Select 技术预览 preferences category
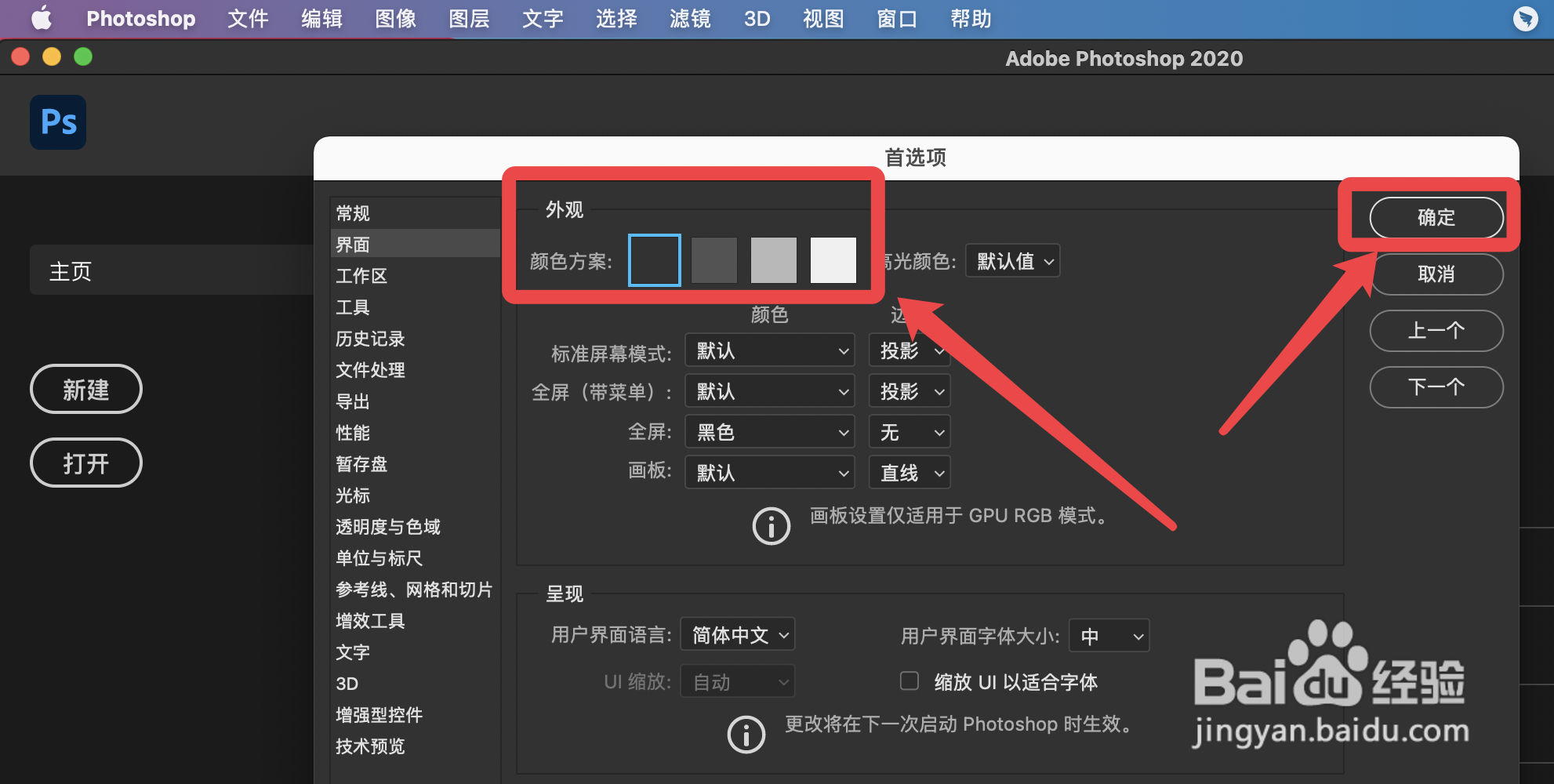 (416, 746)
